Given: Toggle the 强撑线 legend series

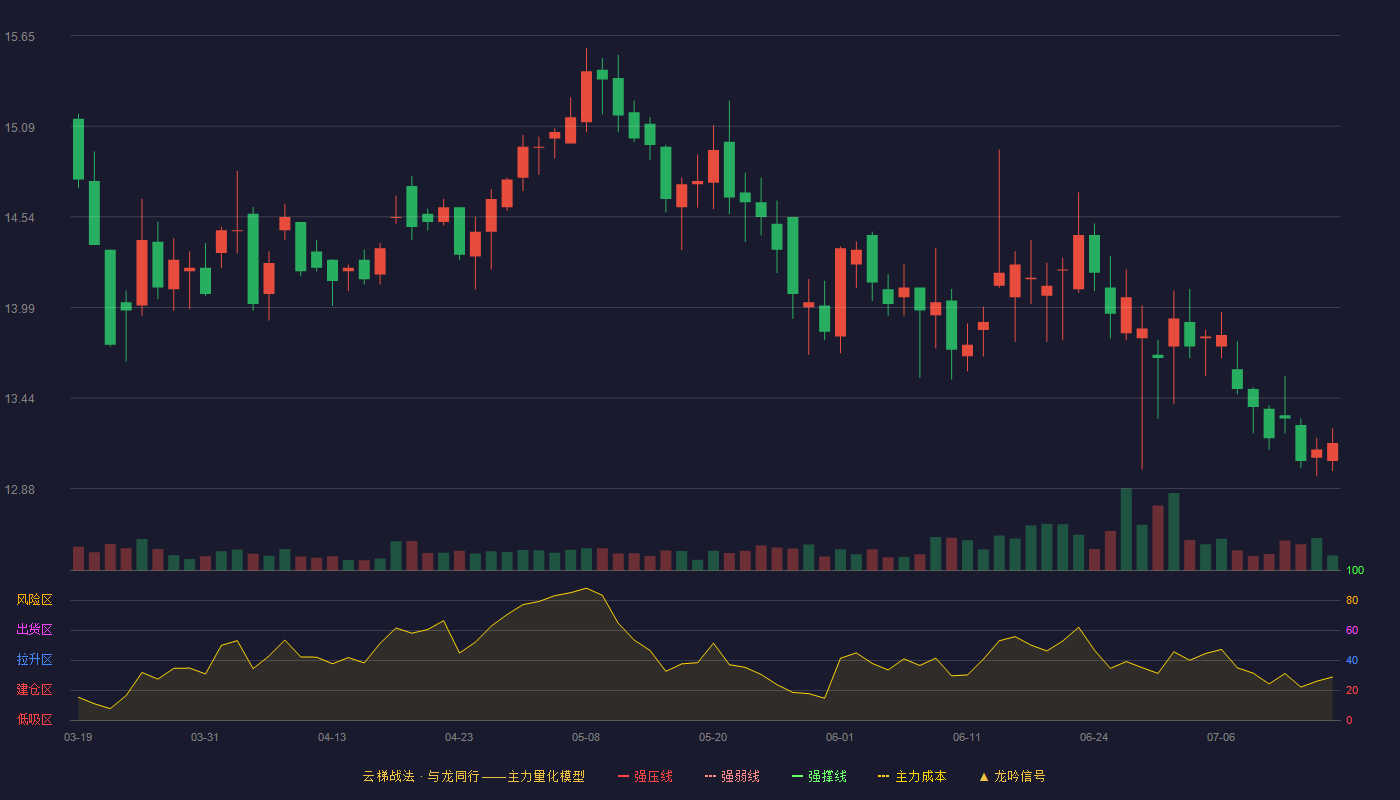Looking at the screenshot, I should 819,776.
